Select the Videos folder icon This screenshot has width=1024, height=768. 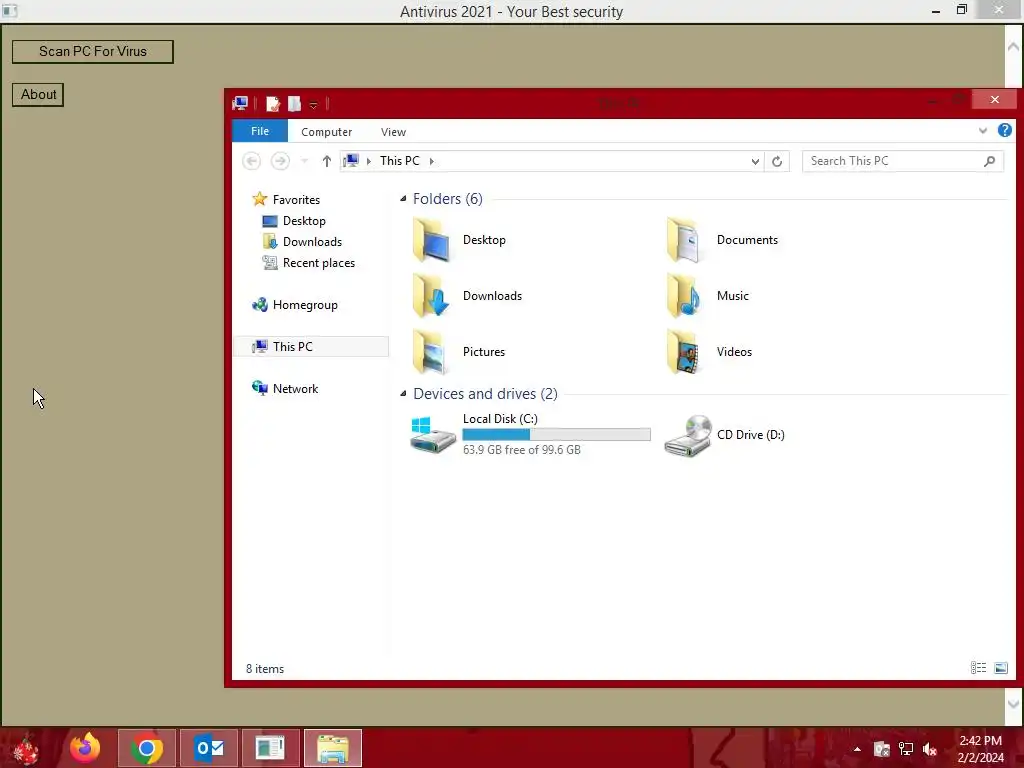click(x=684, y=352)
